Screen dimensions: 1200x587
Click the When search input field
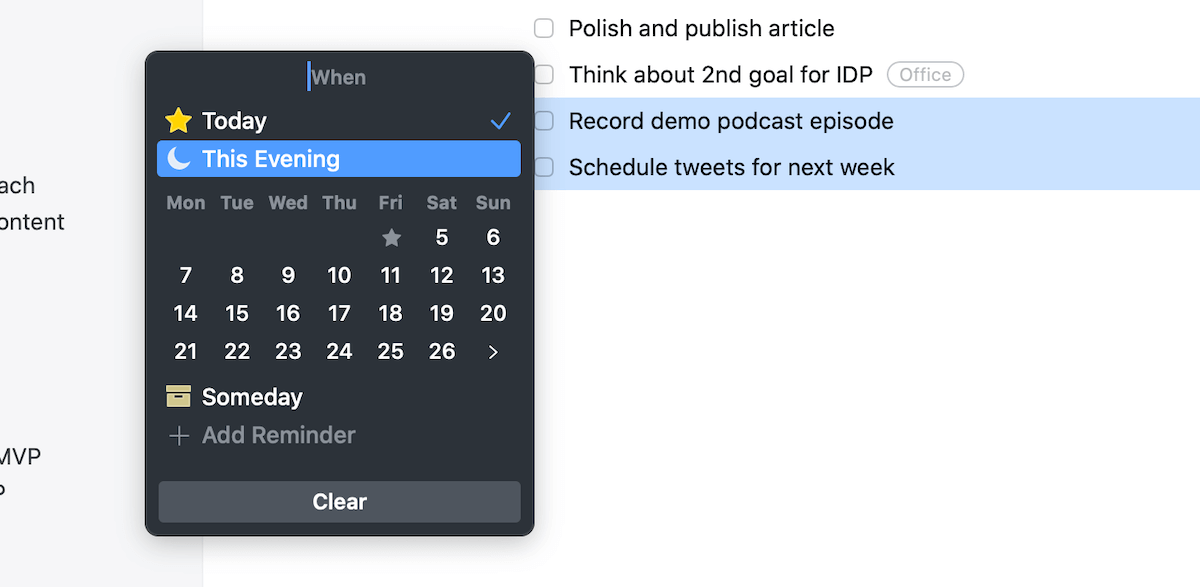[x=338, y=76]
